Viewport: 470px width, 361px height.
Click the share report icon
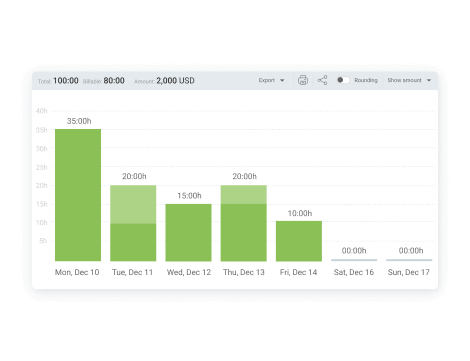click(x=322, y=80)
